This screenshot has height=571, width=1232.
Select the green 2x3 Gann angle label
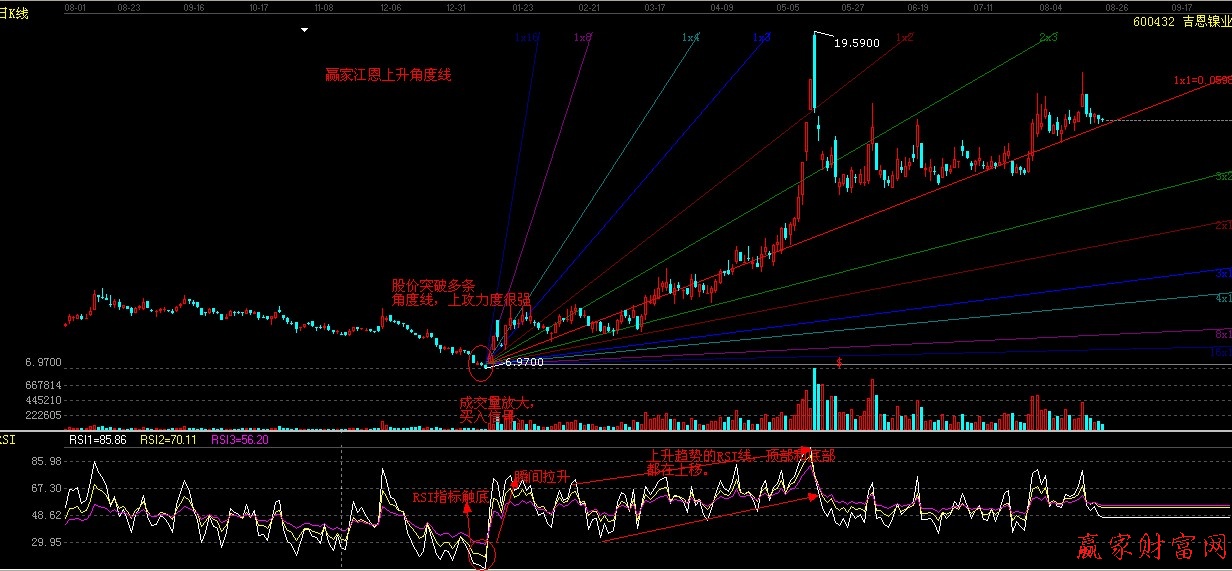click(x=1048, y=37)
